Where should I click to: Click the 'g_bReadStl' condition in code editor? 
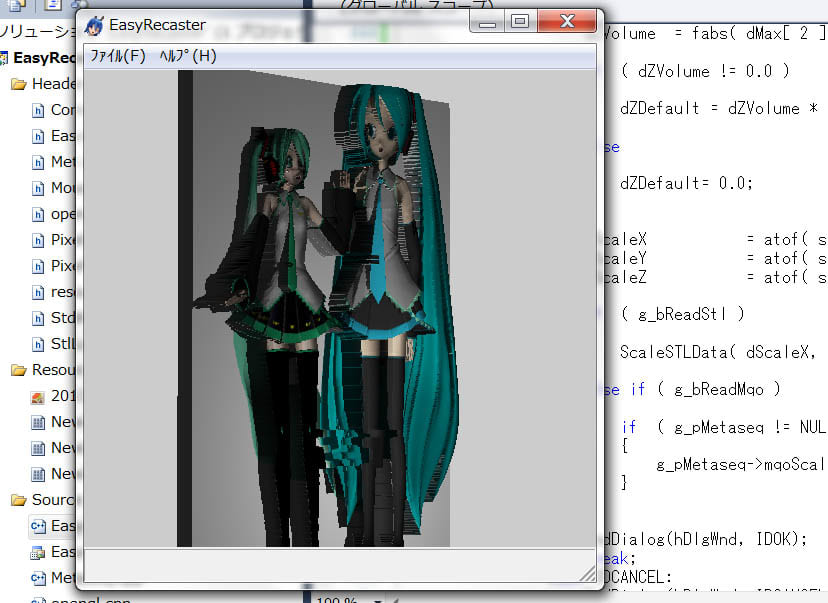tap(682, 315)
